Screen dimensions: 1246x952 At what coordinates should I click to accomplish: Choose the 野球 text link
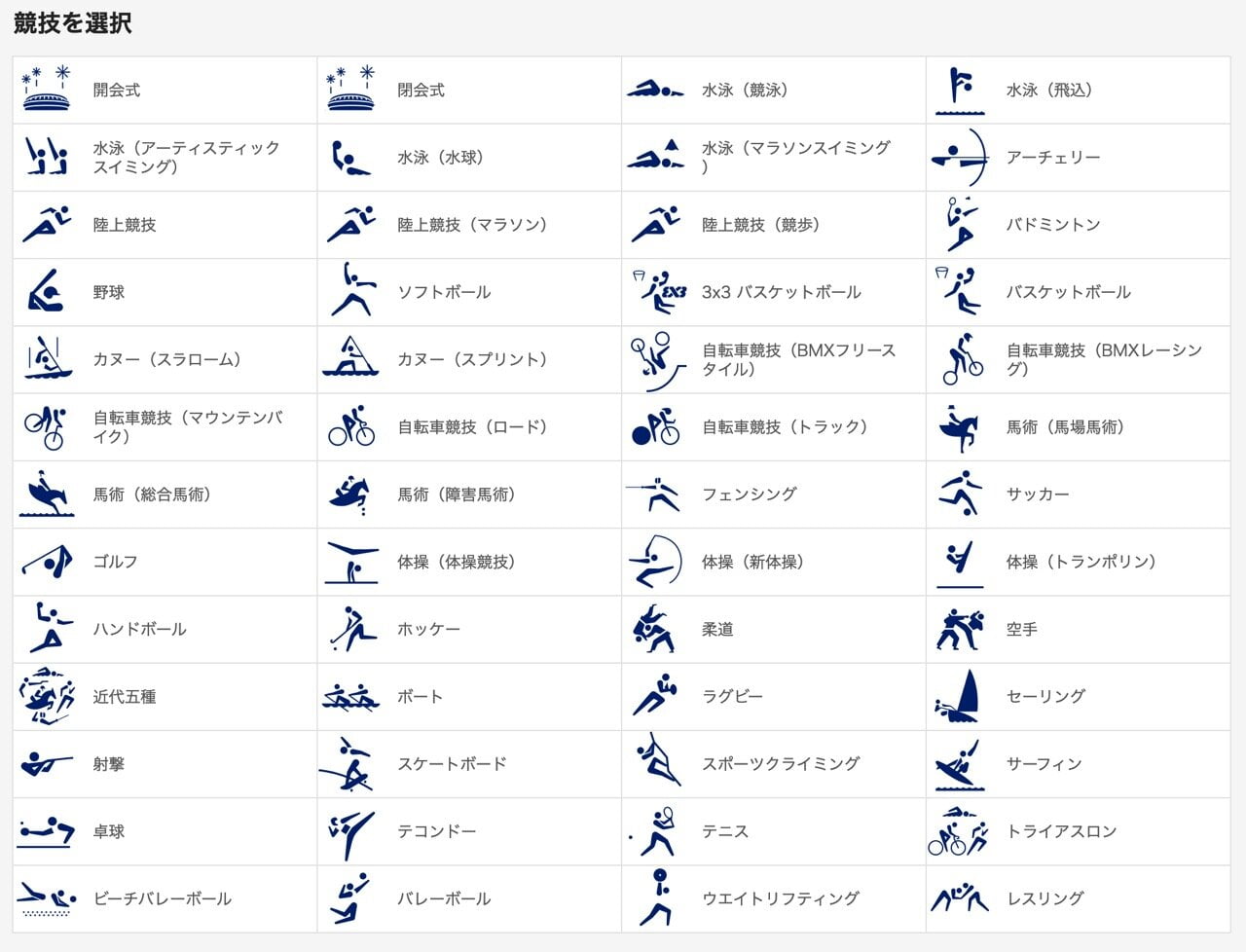(x=109, y=293)
